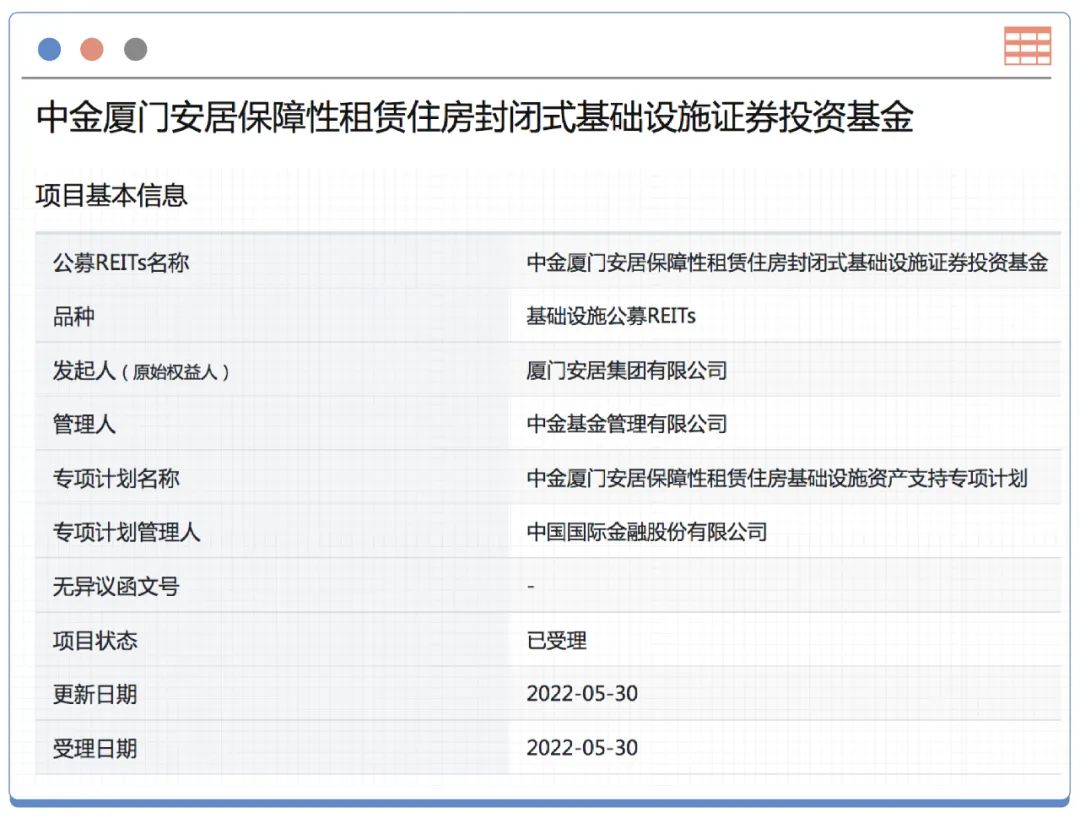The image size is (1080, 818).
Task: Click the 公募REITs名称 row label
Action: point(120,263)
